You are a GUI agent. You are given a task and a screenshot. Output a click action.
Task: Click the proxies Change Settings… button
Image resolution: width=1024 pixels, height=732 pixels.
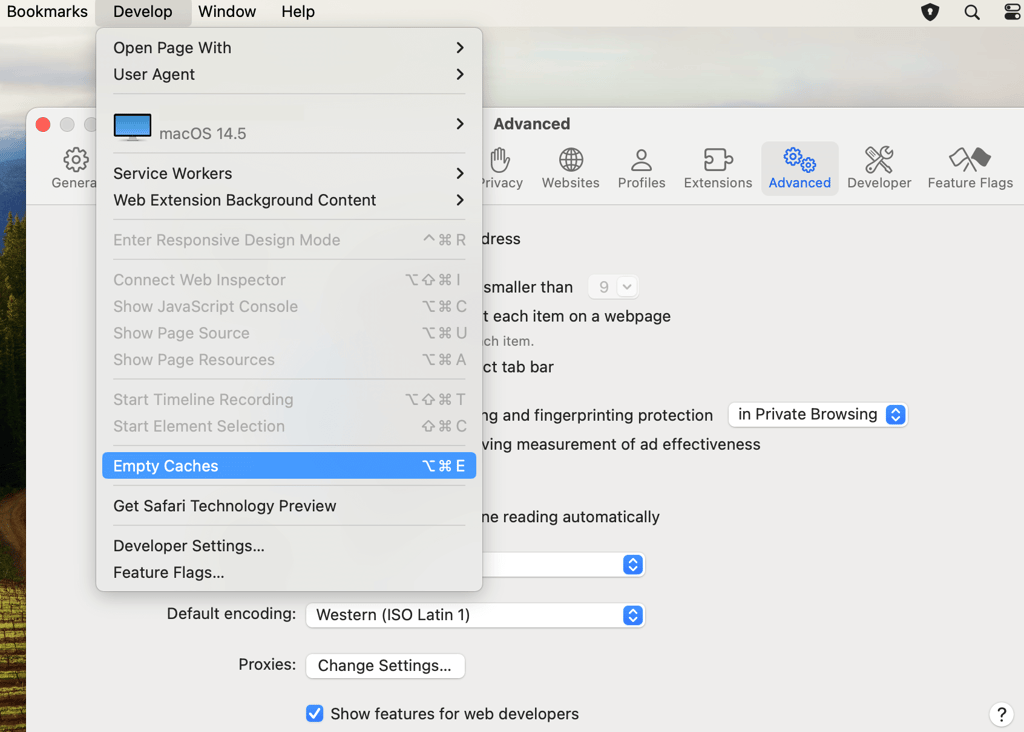coord(385,665)
